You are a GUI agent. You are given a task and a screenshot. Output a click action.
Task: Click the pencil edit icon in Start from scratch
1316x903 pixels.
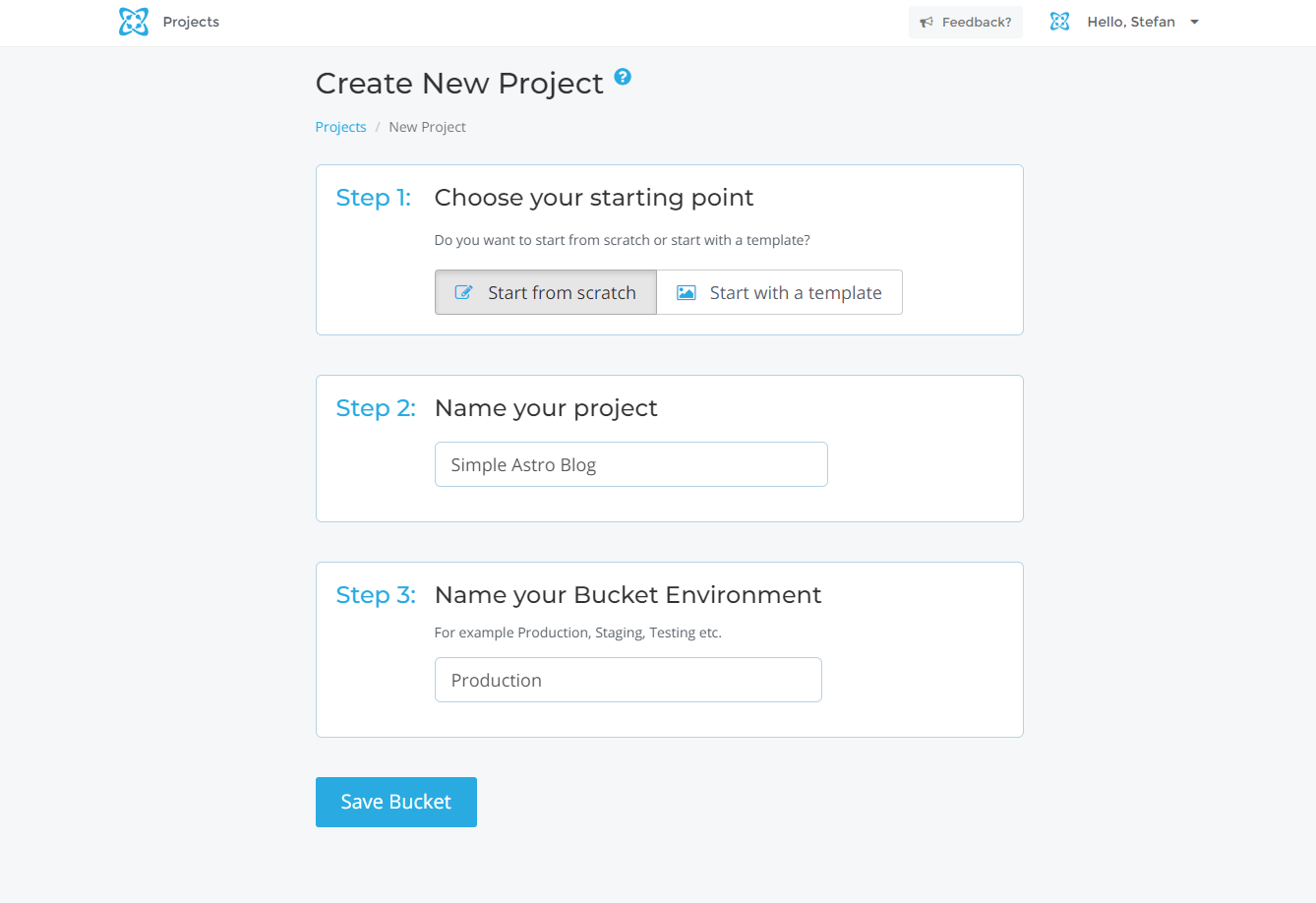463,292
